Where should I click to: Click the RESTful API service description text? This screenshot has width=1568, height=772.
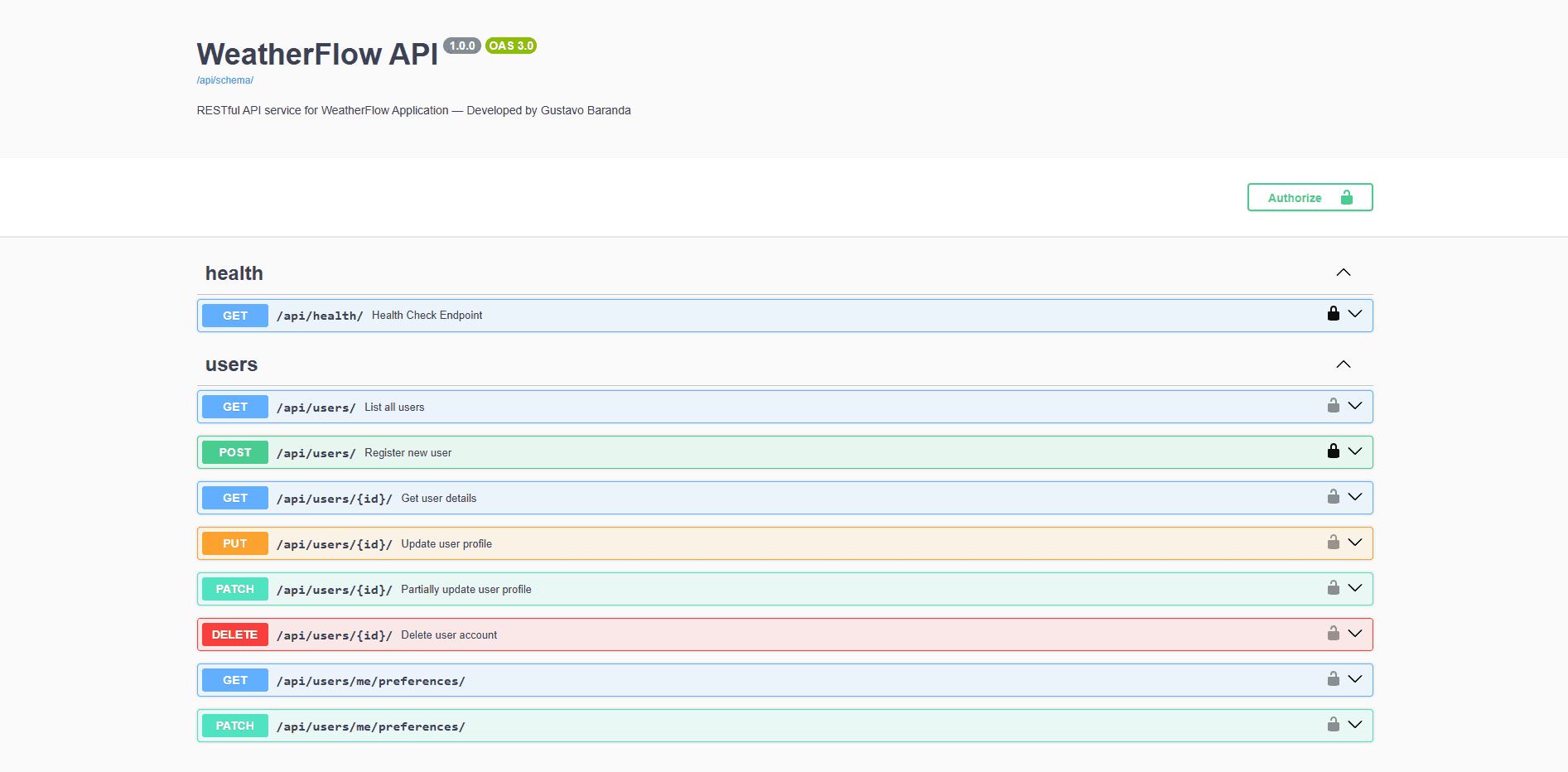click(413, 110)
